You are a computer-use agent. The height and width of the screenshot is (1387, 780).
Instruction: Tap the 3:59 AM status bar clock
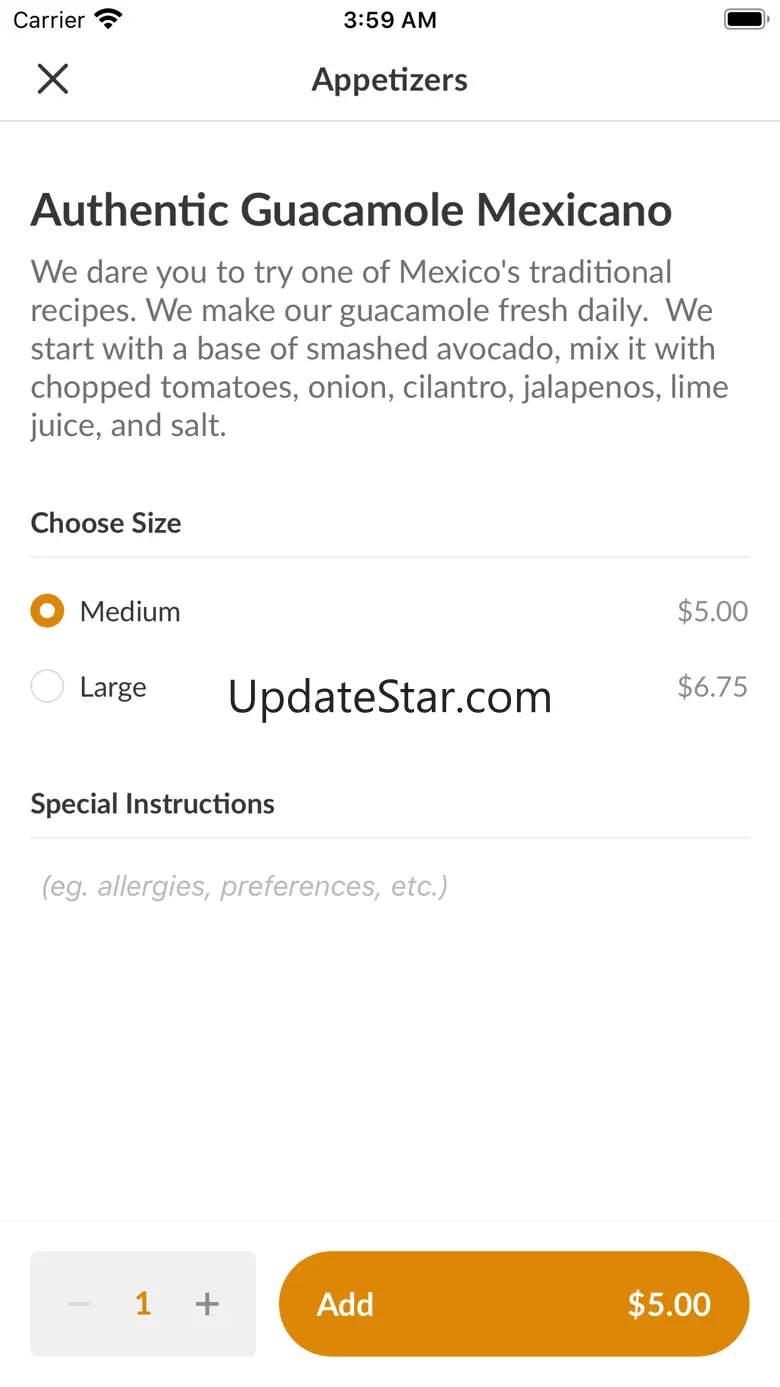pos(390,20)
